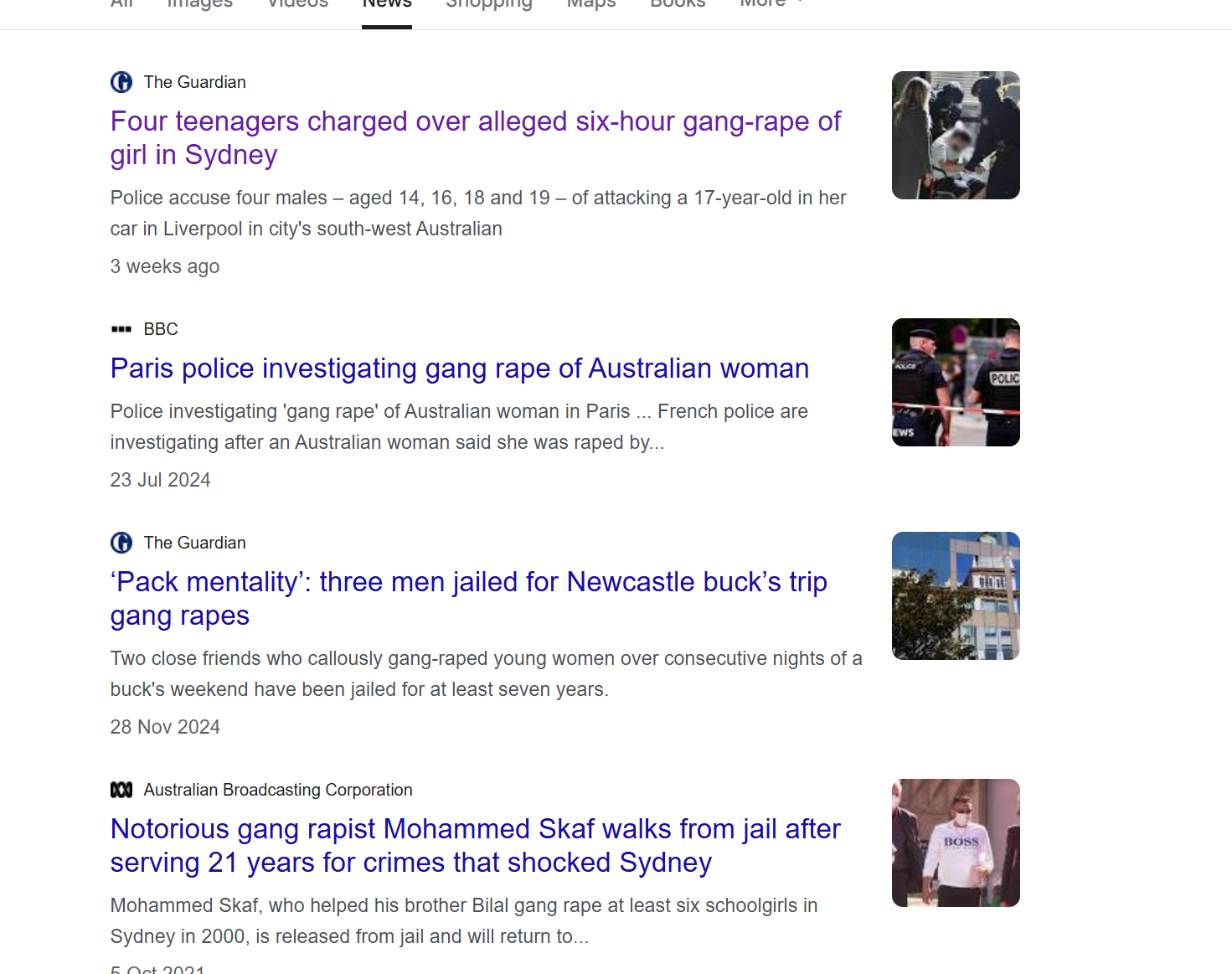Open 'Four teenagers charged' Guardian headline
The width and height of the screenshot is (1232, 974).
click(476, 138)
